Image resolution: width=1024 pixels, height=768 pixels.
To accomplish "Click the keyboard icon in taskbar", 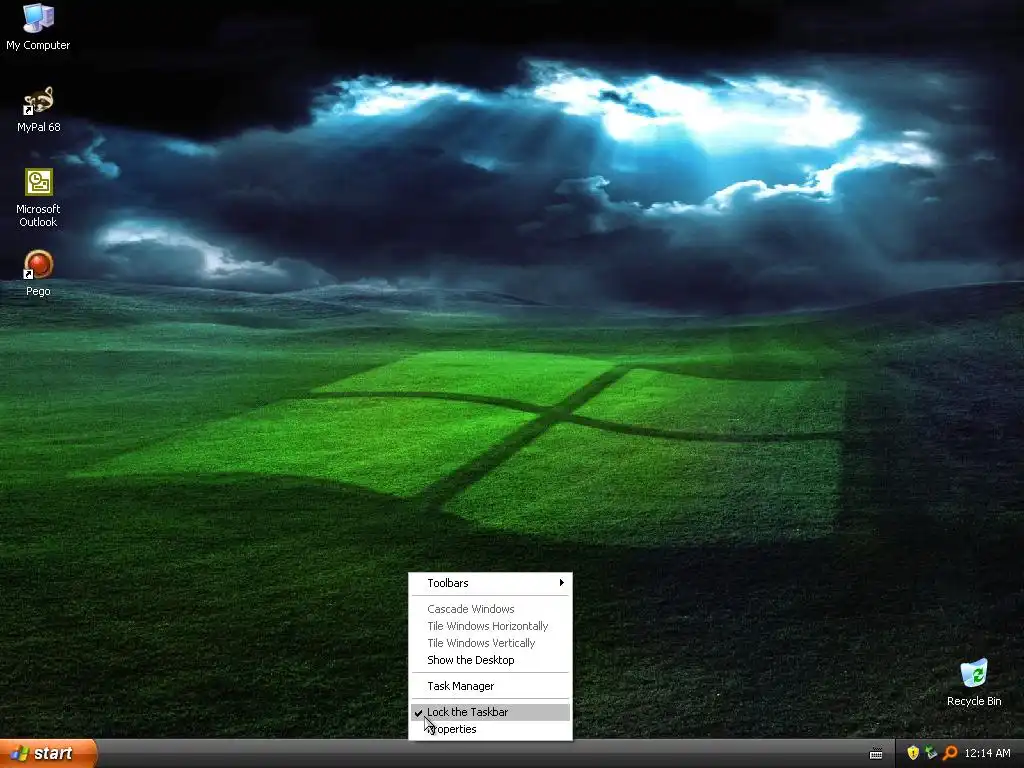I will point(876,754).
